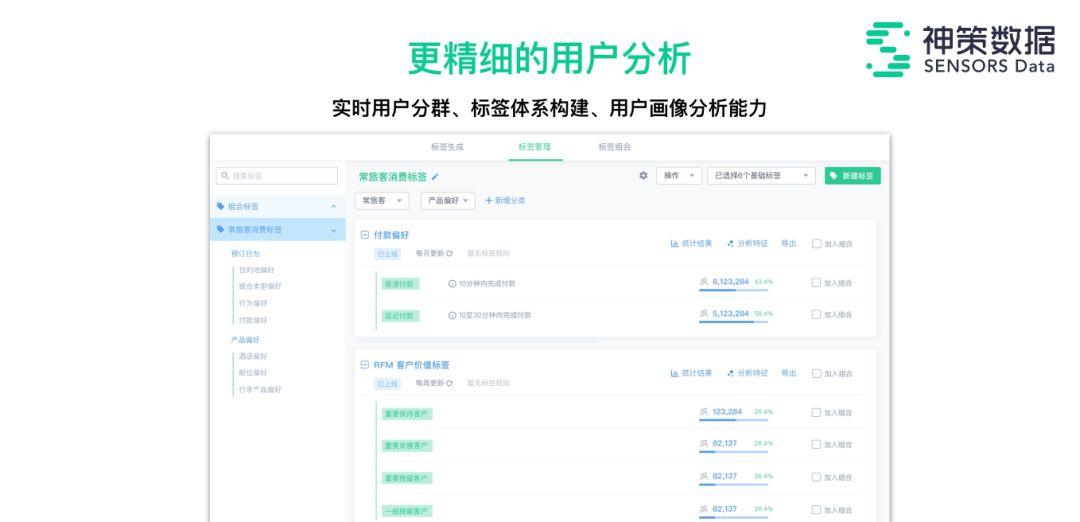The image size is (1080, 522).
Task: Click the people icon in the 重要挽留客户 row
Action: [x=703, y=476]
